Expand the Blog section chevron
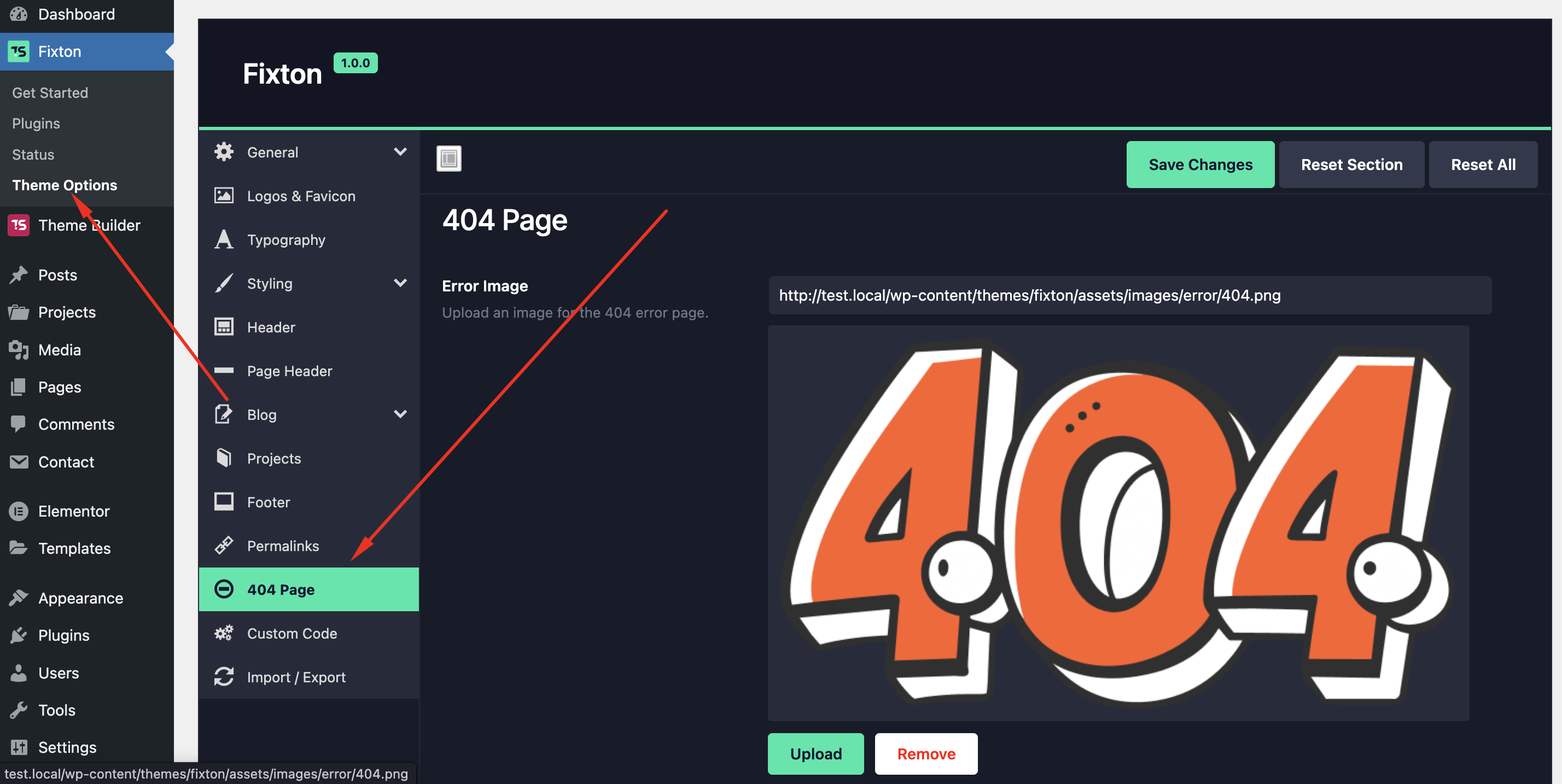1562x784 pixels. [400, 414]
